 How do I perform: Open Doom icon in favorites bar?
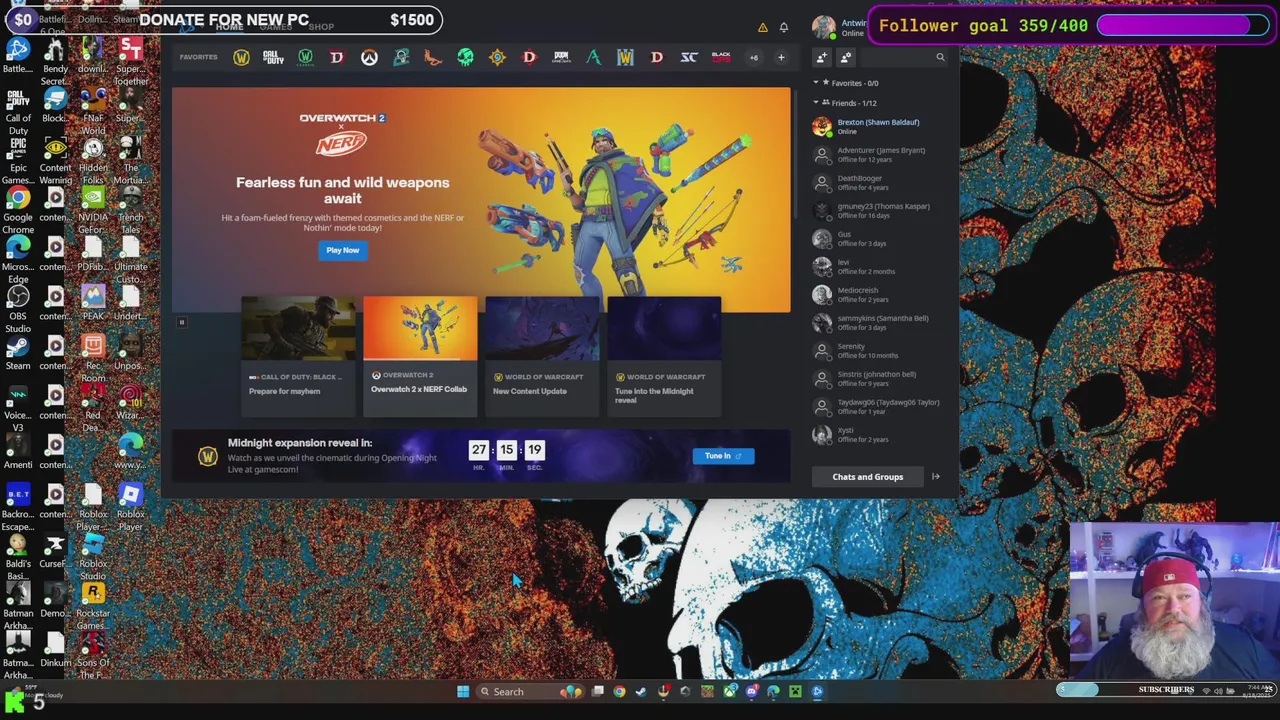(x=561, y=58)
